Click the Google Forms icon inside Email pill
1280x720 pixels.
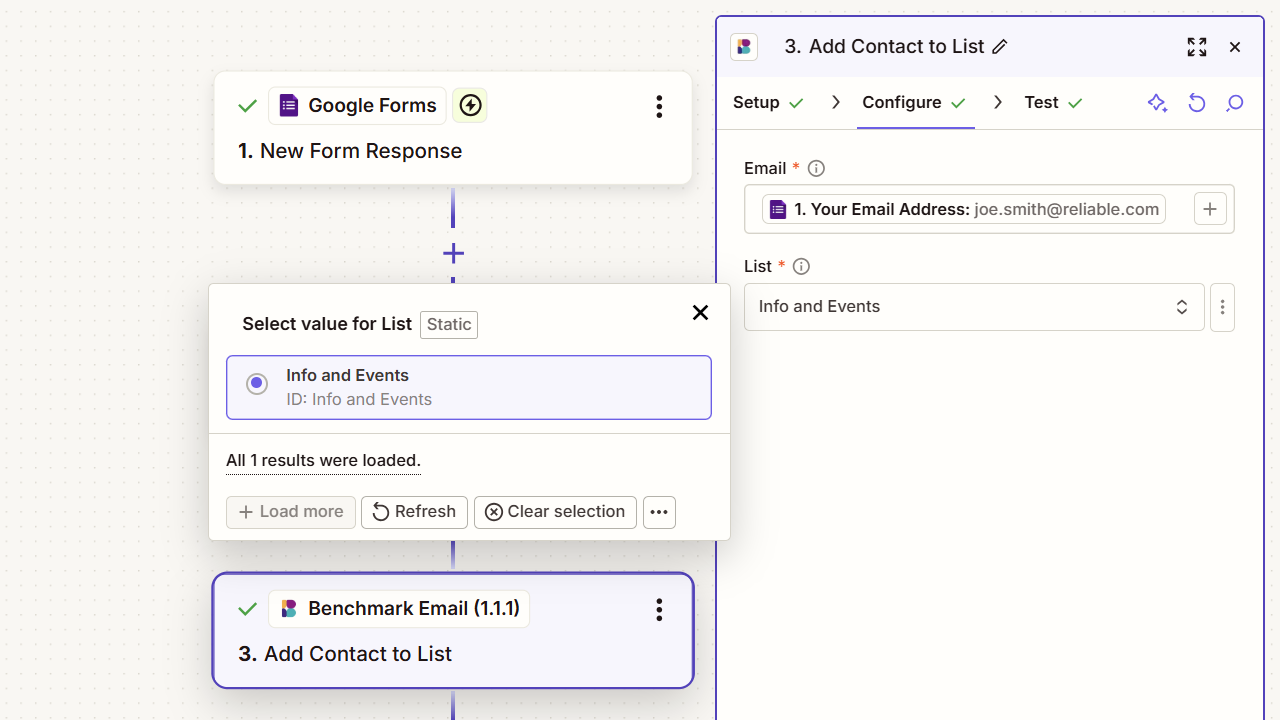click(778, 209)
